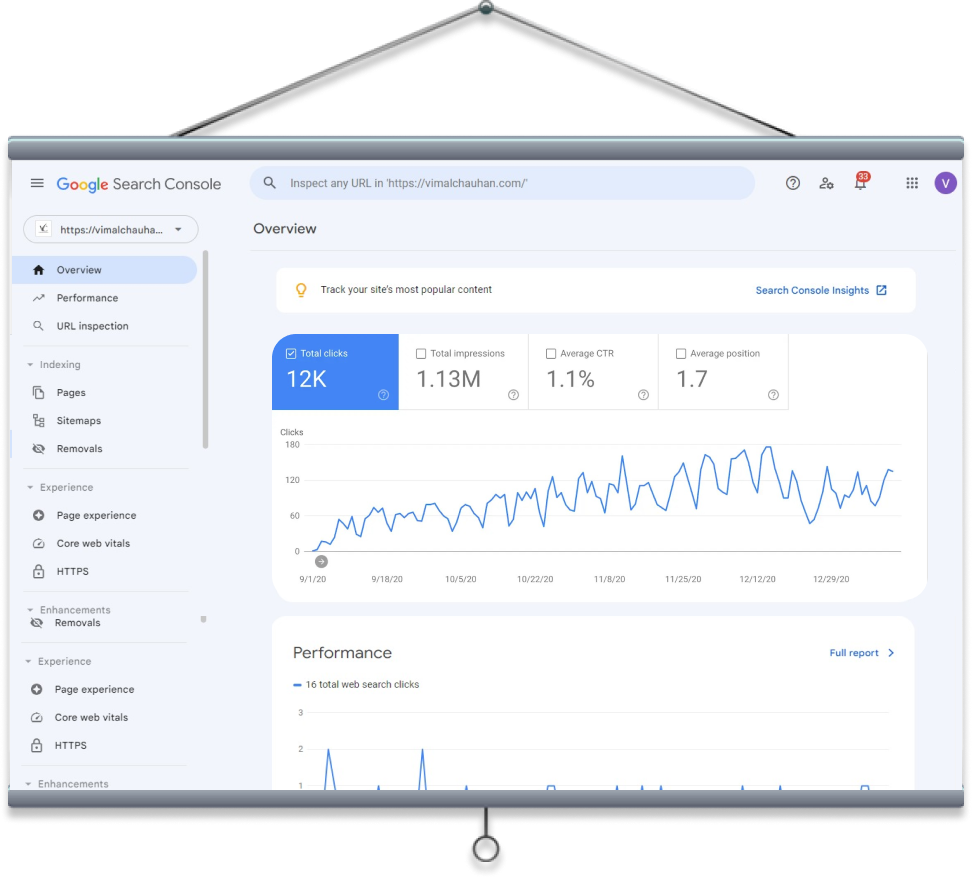Collapse the Indexing section

(30, 365)
